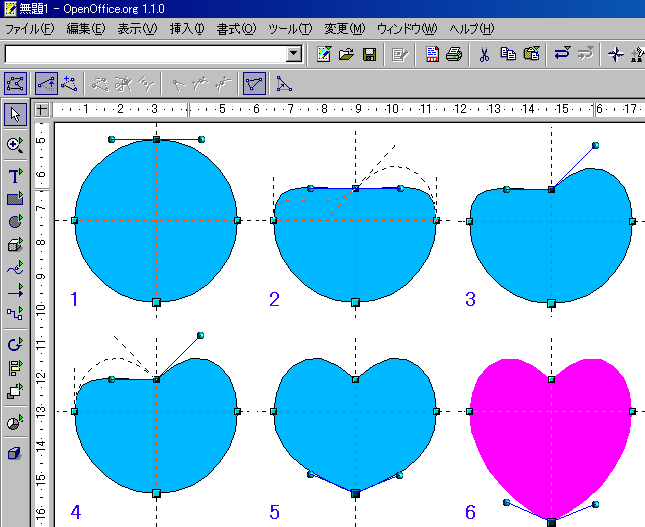Export directly as PDF
Viewport: 645px width, 527px height.
[x=432, y=54]
